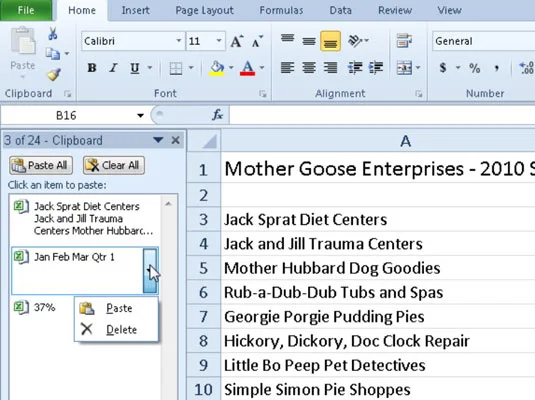Click Increase Indent icon
The image size is (535, 400).
coord(376,68)
